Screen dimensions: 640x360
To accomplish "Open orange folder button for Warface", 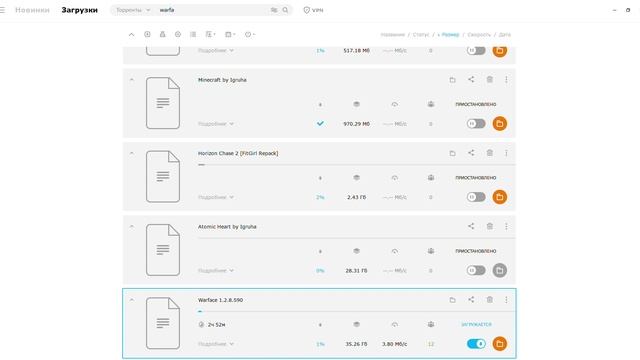I will tap(500, 344).
